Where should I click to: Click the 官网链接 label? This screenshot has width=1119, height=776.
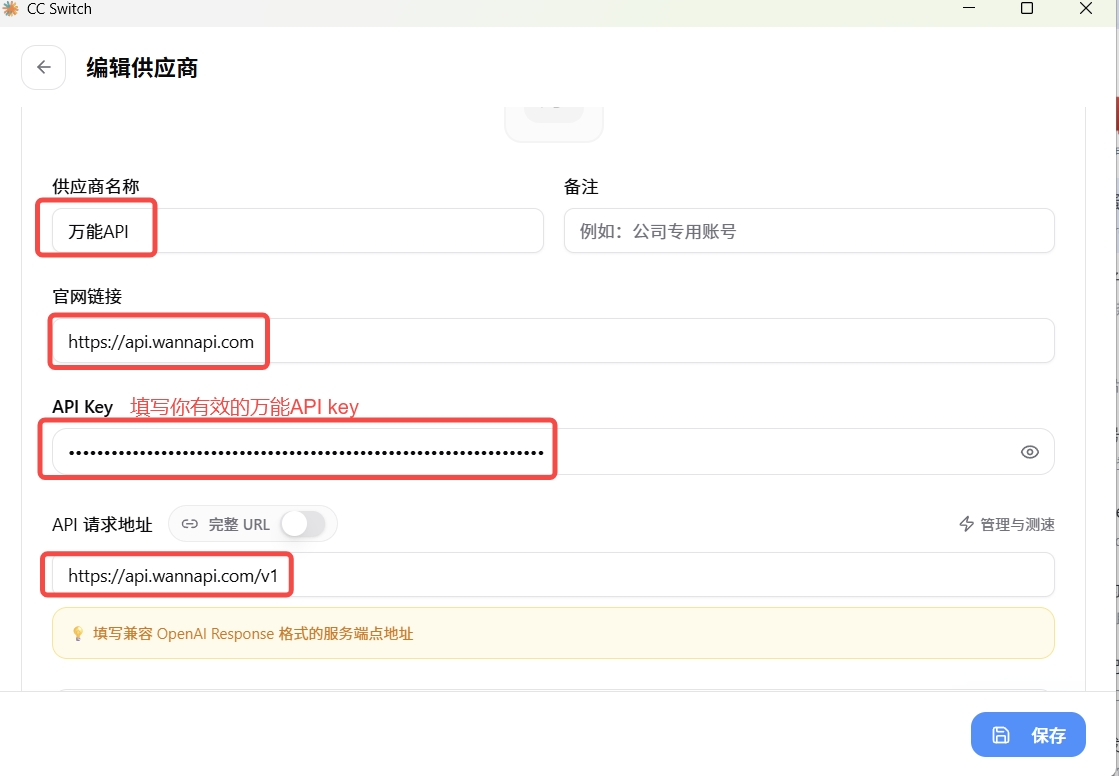[87, 296]
